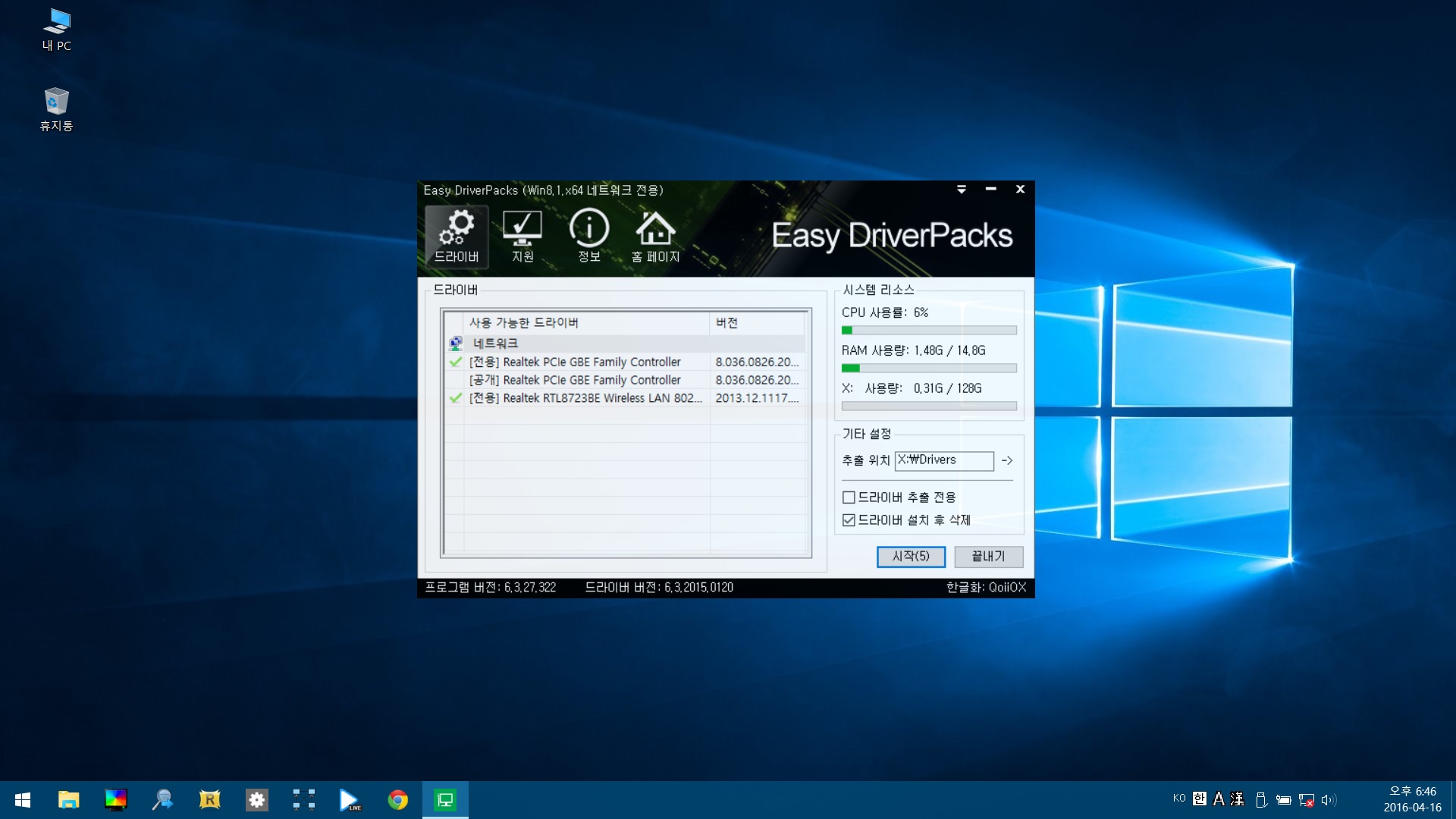Click the battery tray icon

pos(1284,800)
